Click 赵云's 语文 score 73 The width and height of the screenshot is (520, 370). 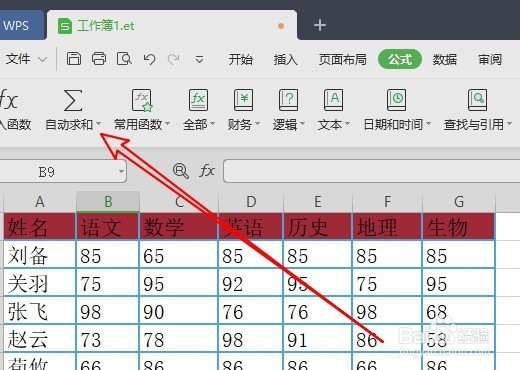(x=108, y=339)
